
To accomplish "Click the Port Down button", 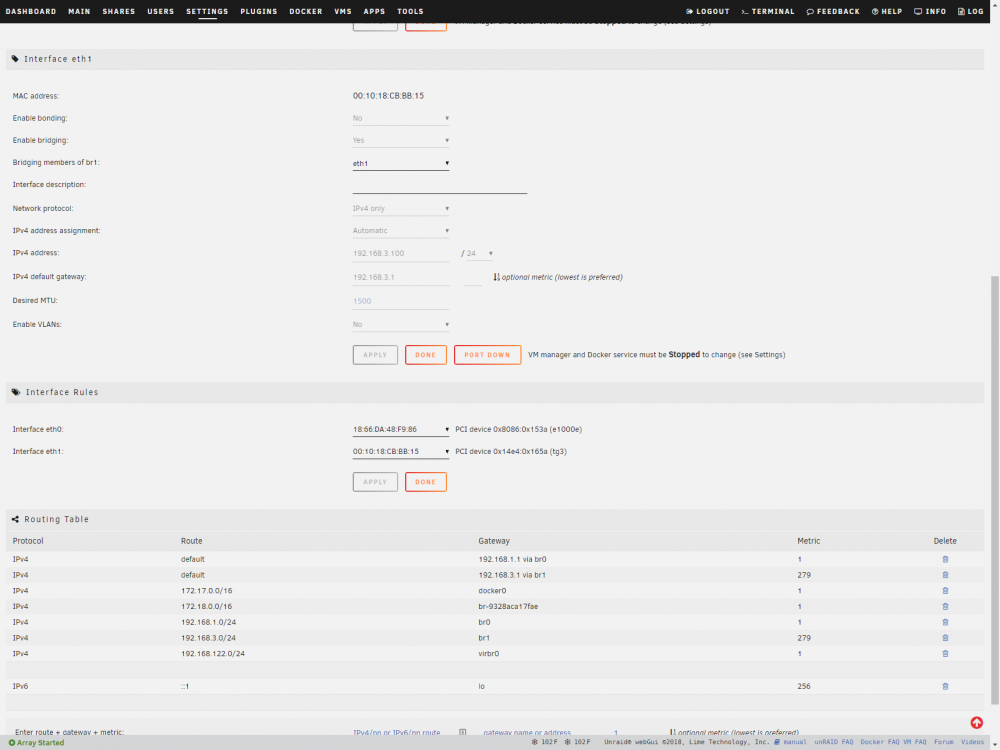I will [x=487, y=355].
